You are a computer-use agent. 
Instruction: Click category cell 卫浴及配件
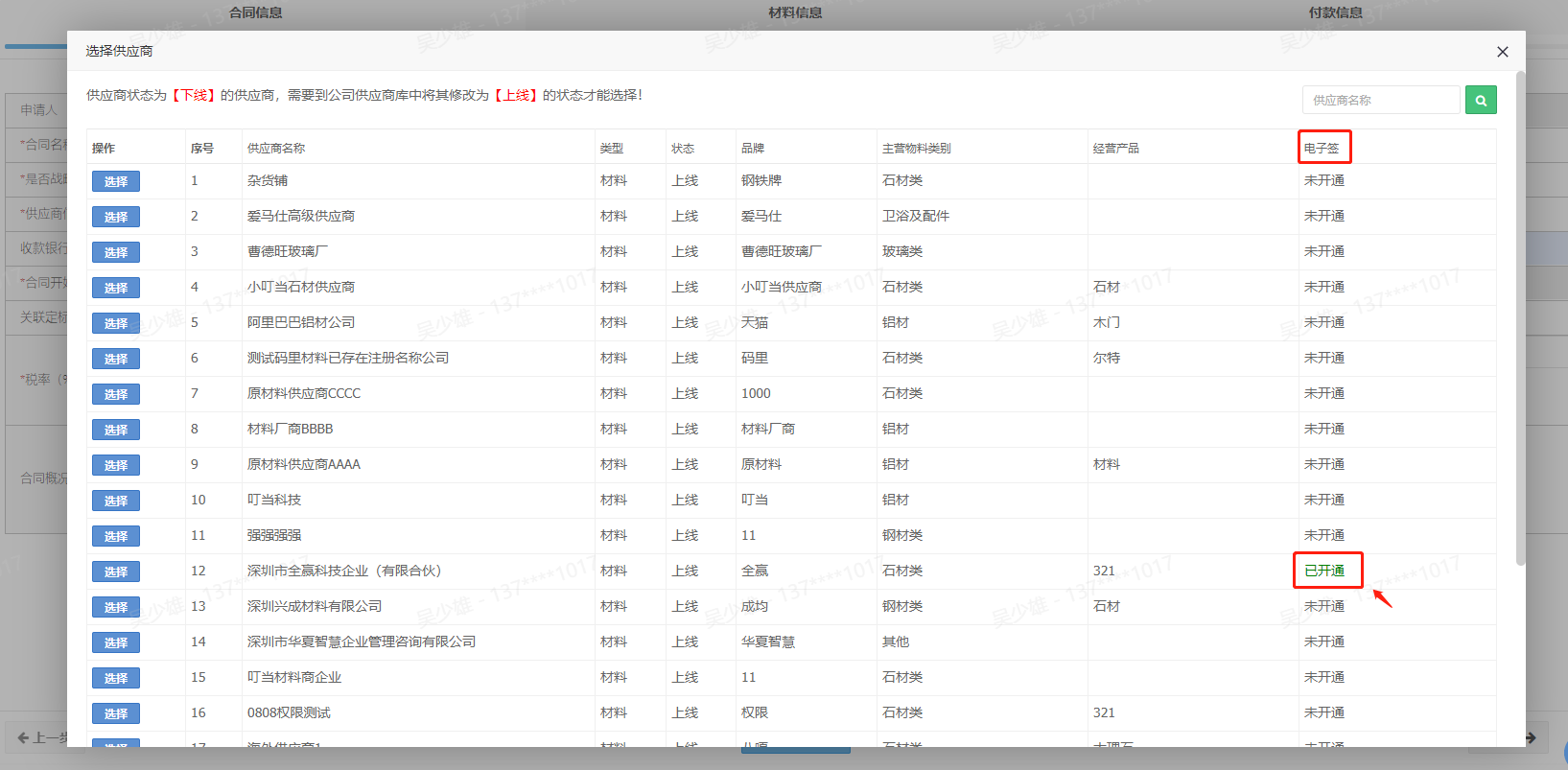click(x=916, y=216)
